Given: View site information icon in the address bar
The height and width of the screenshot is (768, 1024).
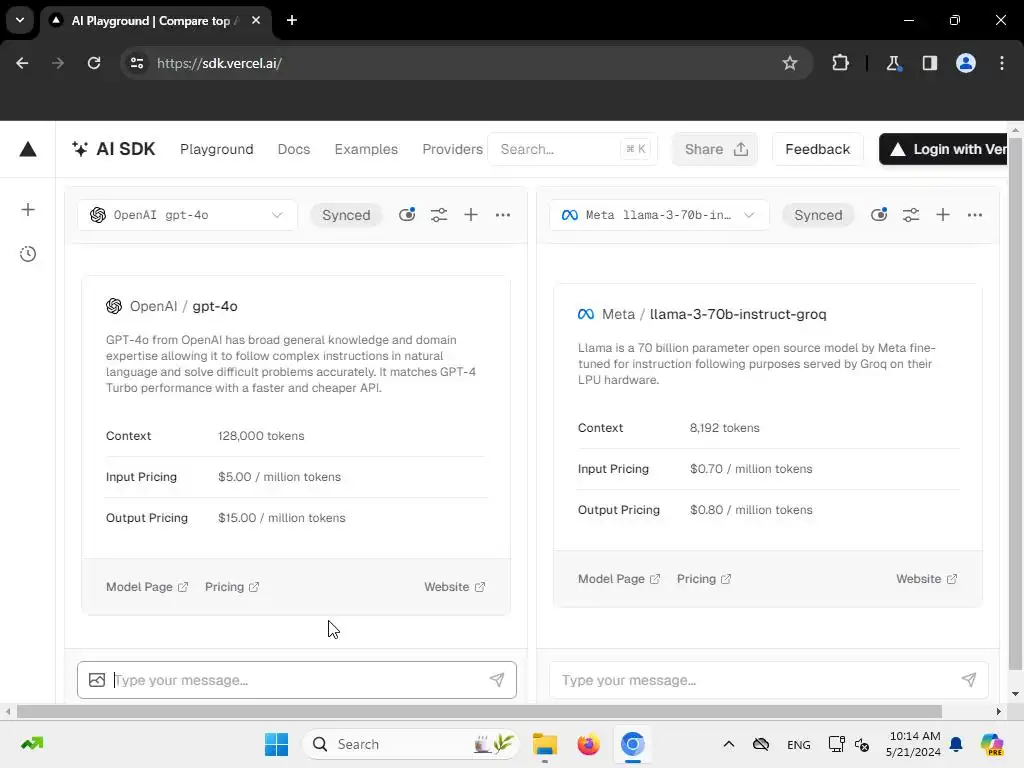Looking at the screenshot, I should 136,63.
